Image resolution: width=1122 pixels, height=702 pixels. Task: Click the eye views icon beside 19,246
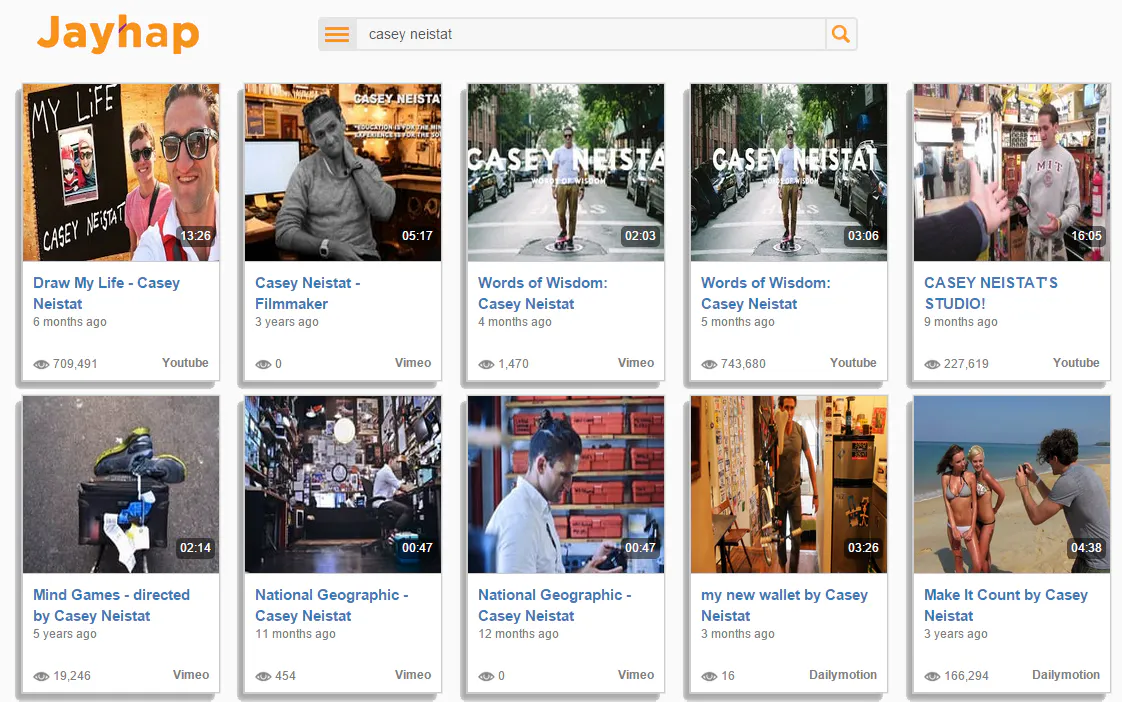pos(42,676)
